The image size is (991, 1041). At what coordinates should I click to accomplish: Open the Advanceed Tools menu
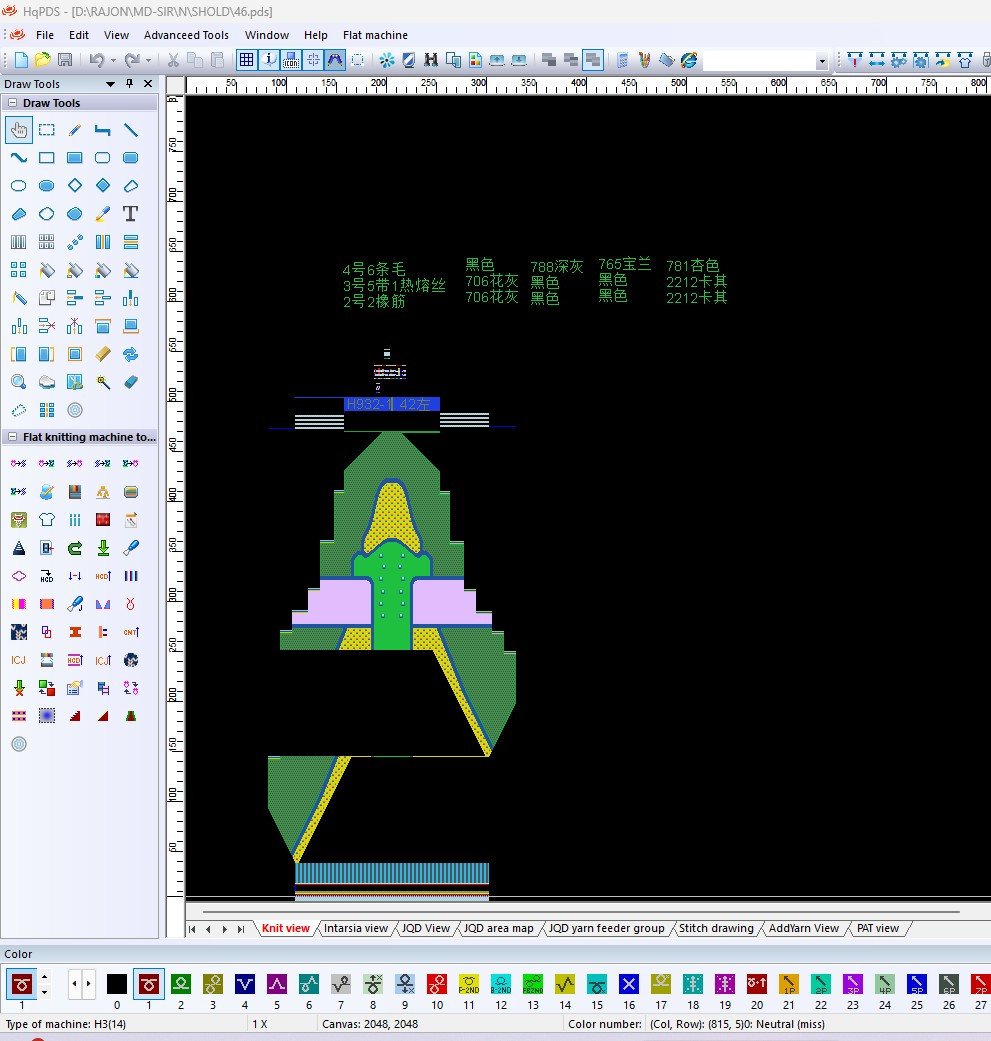pos(186,35)
